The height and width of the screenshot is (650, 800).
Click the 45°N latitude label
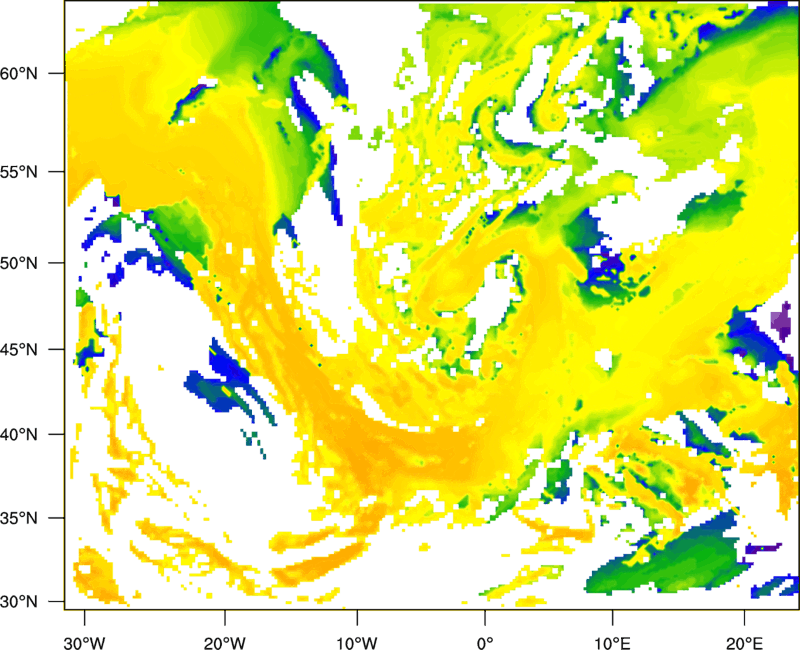click(19, 349)
